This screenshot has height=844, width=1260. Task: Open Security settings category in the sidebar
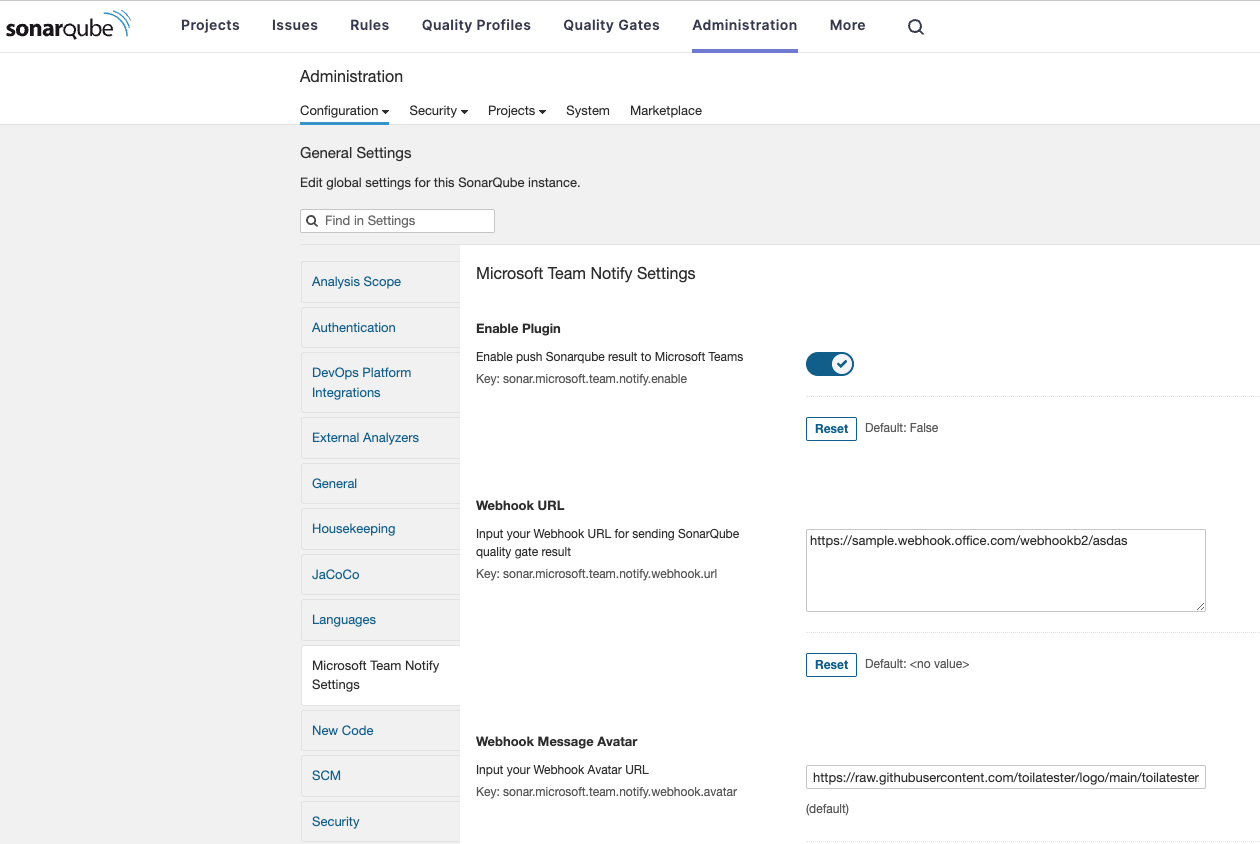pos(380,822)
